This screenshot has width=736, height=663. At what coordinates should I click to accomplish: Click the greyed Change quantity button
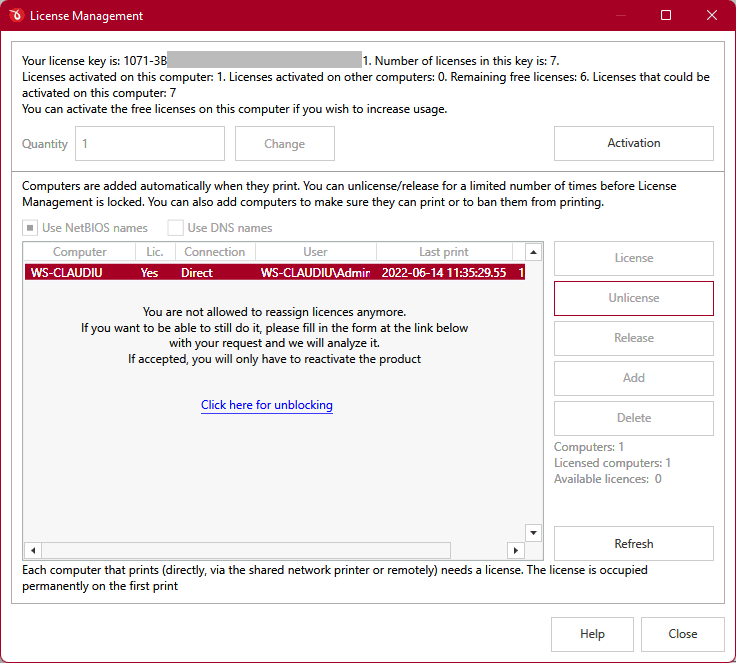point(284,144)
